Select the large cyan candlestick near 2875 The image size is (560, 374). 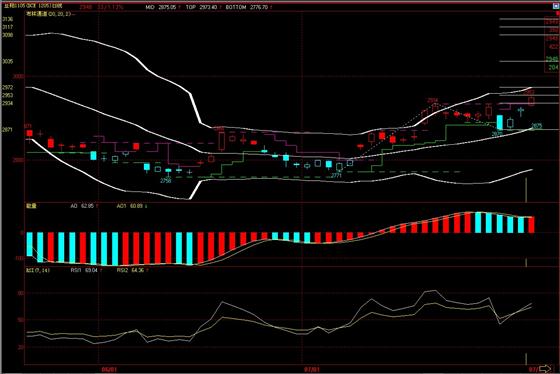click(500, 122)
